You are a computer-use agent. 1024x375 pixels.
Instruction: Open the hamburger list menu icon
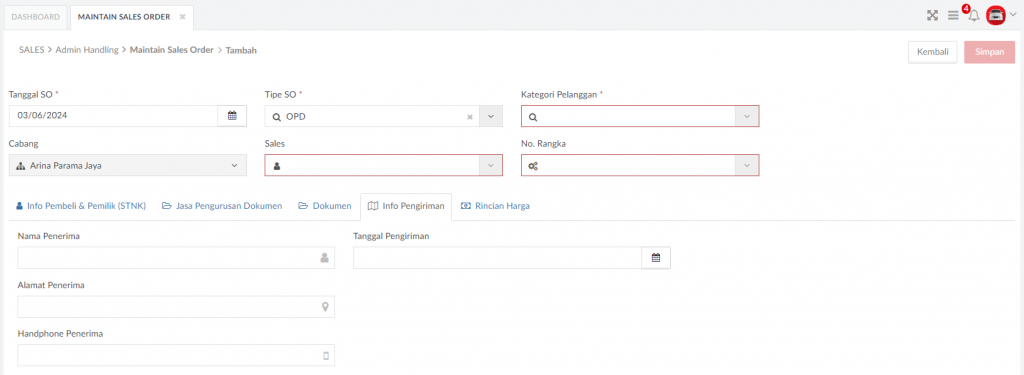953,16
